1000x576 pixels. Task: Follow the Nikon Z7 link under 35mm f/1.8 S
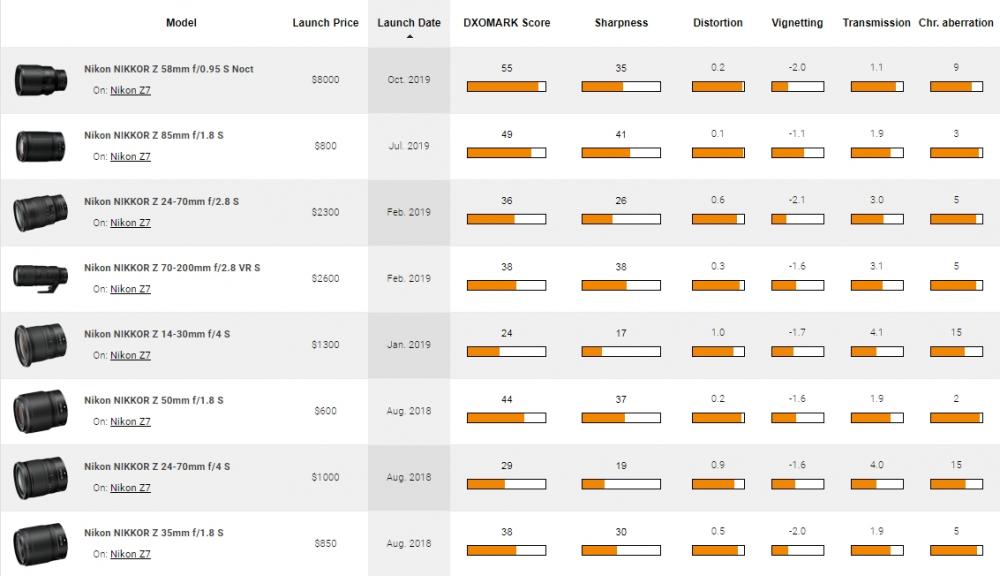130,555
